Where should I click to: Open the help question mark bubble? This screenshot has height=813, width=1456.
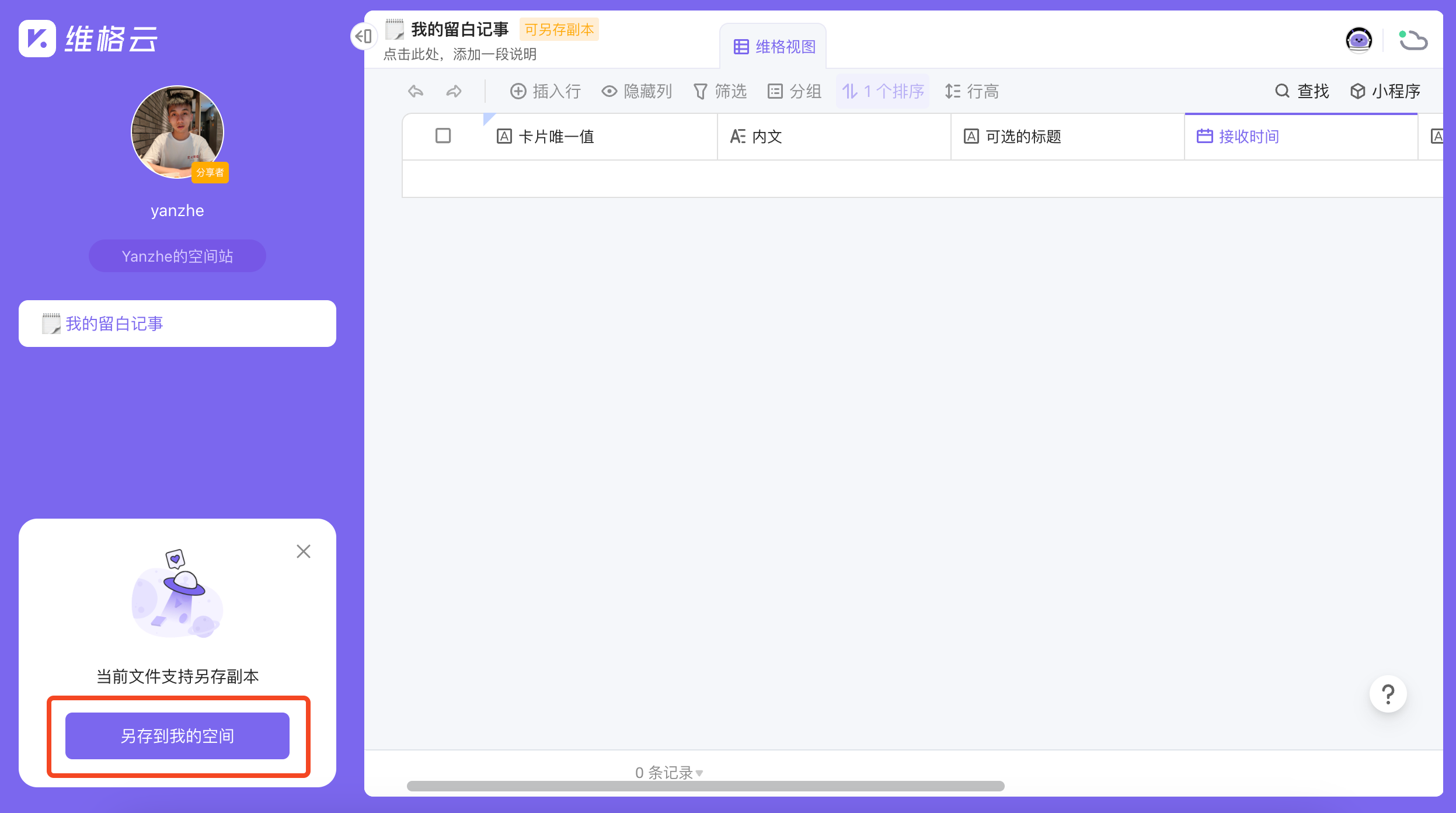pyautogui.click(x=1388, y=693)
